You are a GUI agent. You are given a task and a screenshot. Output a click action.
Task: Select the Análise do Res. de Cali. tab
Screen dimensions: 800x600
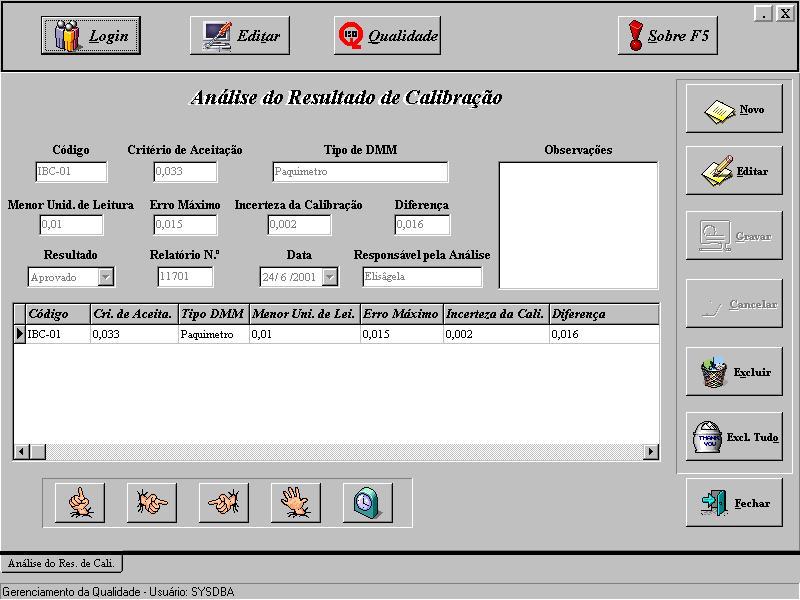[x=61, y=564]
